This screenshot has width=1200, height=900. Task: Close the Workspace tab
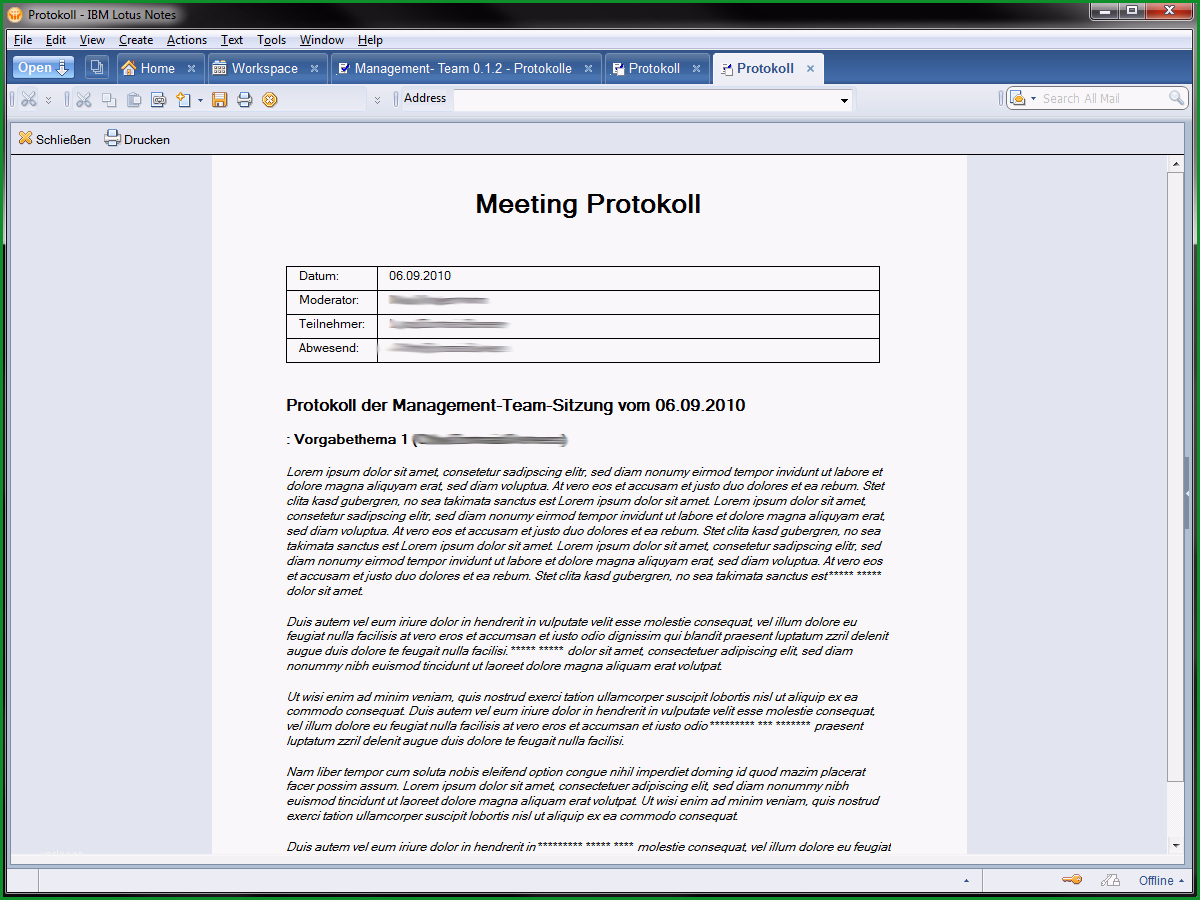pos(314,69)
